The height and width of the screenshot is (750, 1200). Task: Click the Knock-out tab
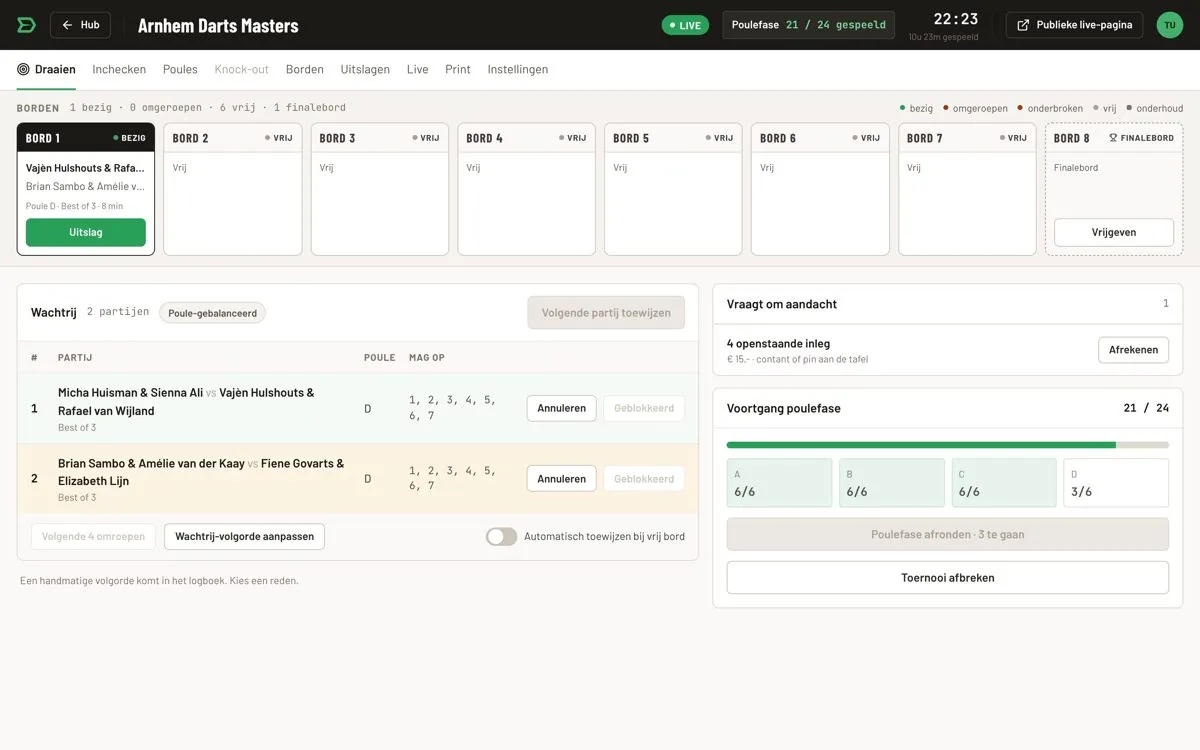coord(242,69)
